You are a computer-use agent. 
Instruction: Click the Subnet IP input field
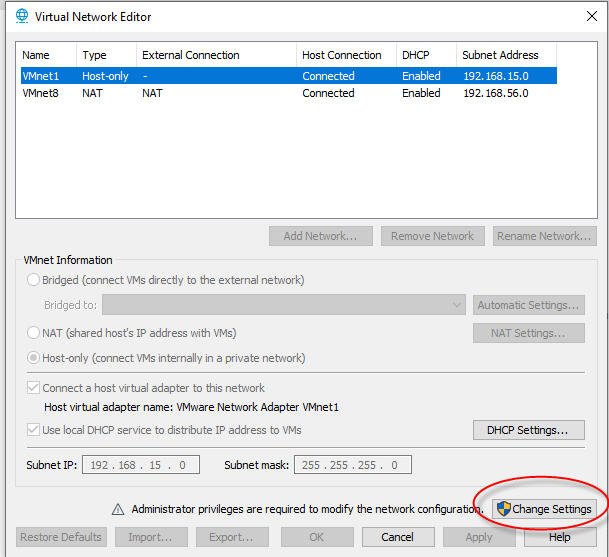pos(142,465)
